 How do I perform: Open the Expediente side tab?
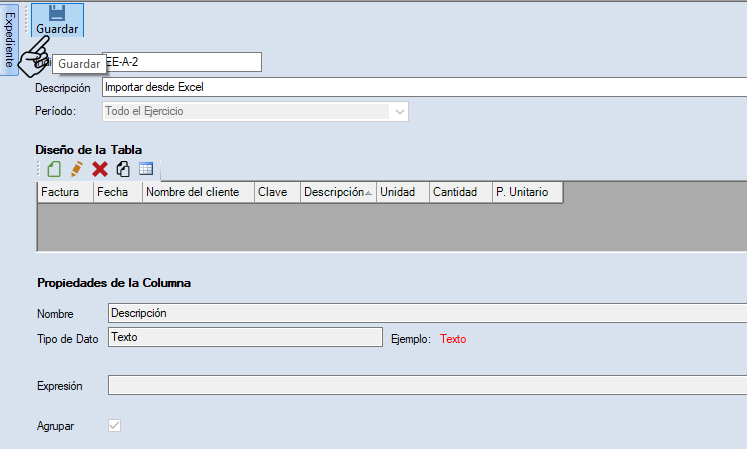(x=9, y=39)
